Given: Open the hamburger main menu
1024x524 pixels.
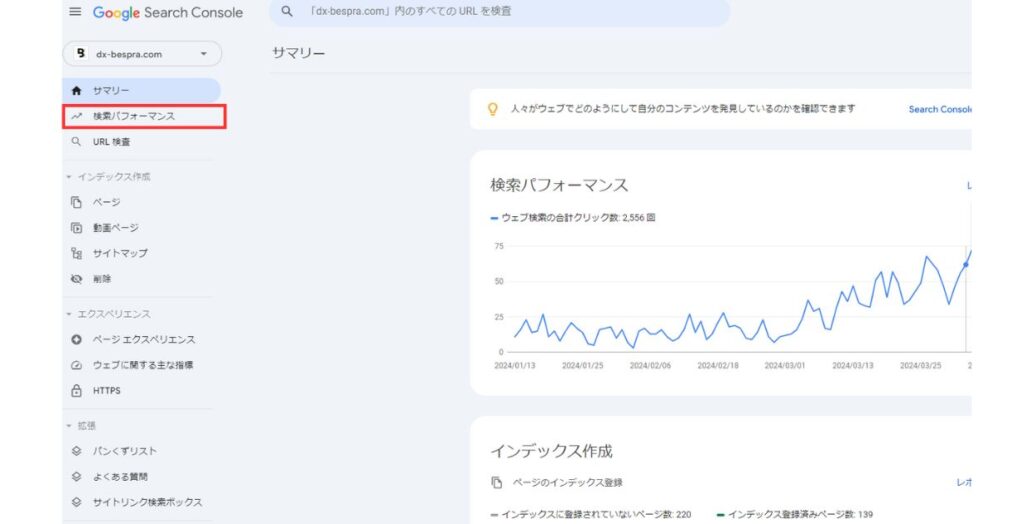Looking at the screenshot, I should coord(75,12).
